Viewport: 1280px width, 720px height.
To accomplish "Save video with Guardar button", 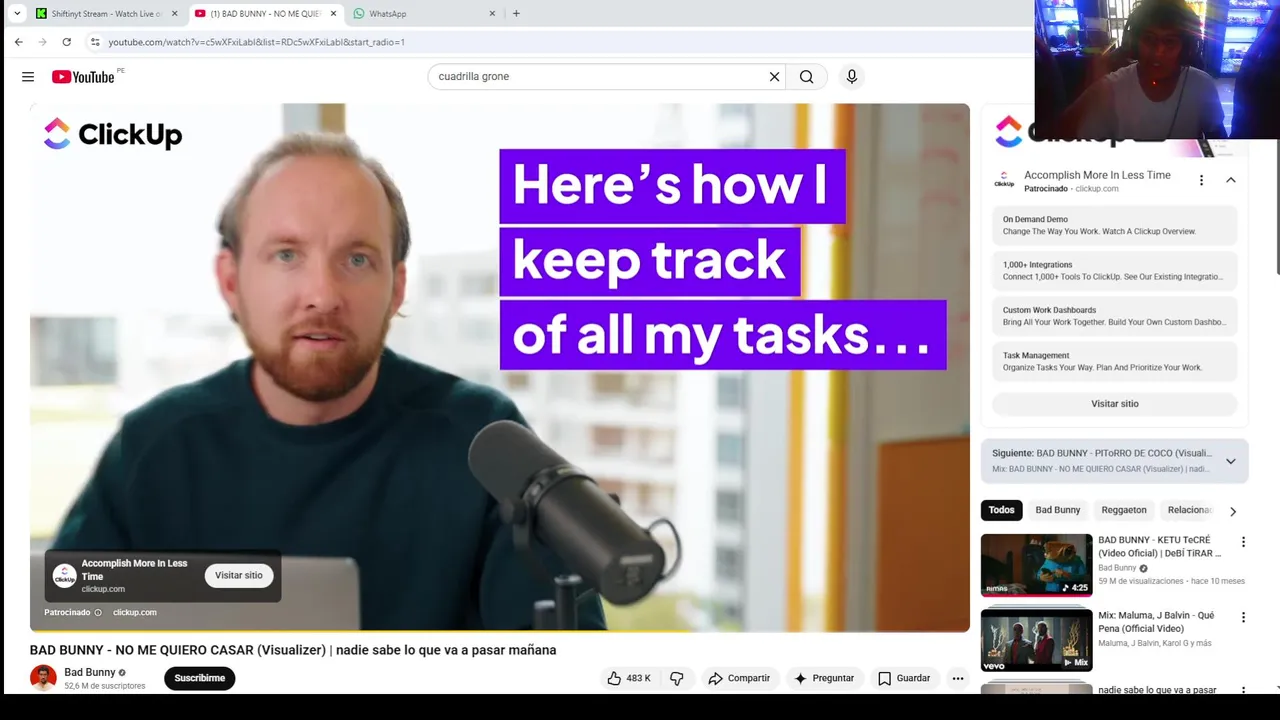I will (x=904, y=678).
